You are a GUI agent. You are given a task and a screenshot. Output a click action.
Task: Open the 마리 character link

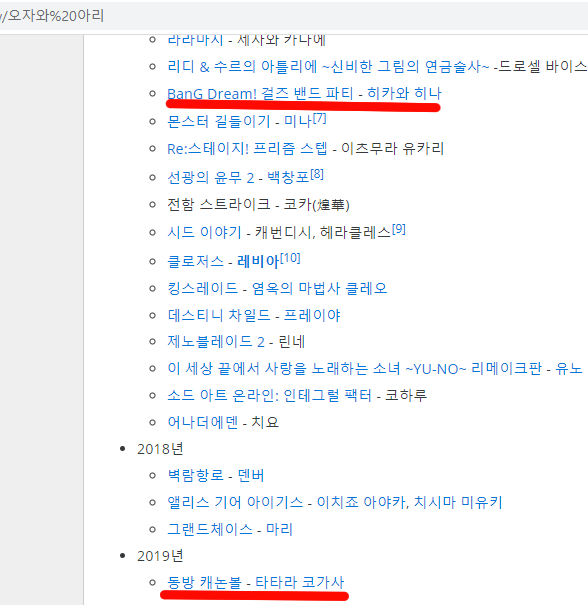(280, 530)
